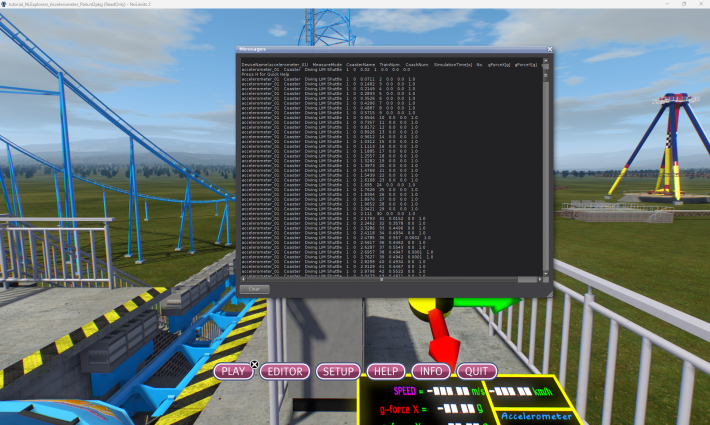This screenshot has height=425, width=710.
Task: Open the EDITOR menu button
Action: 285,372
